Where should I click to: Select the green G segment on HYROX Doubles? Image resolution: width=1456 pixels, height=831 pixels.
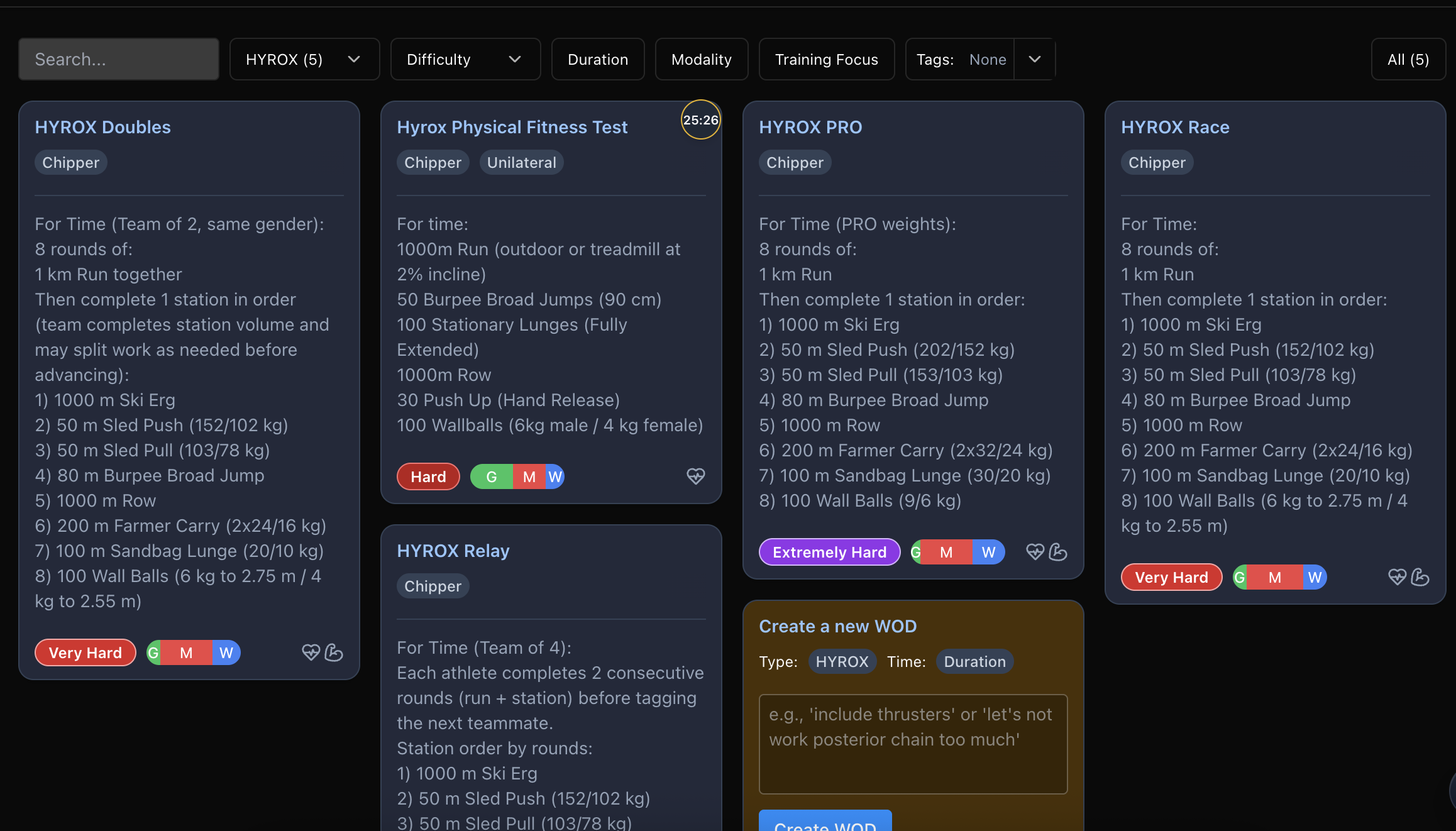point(153,652)
